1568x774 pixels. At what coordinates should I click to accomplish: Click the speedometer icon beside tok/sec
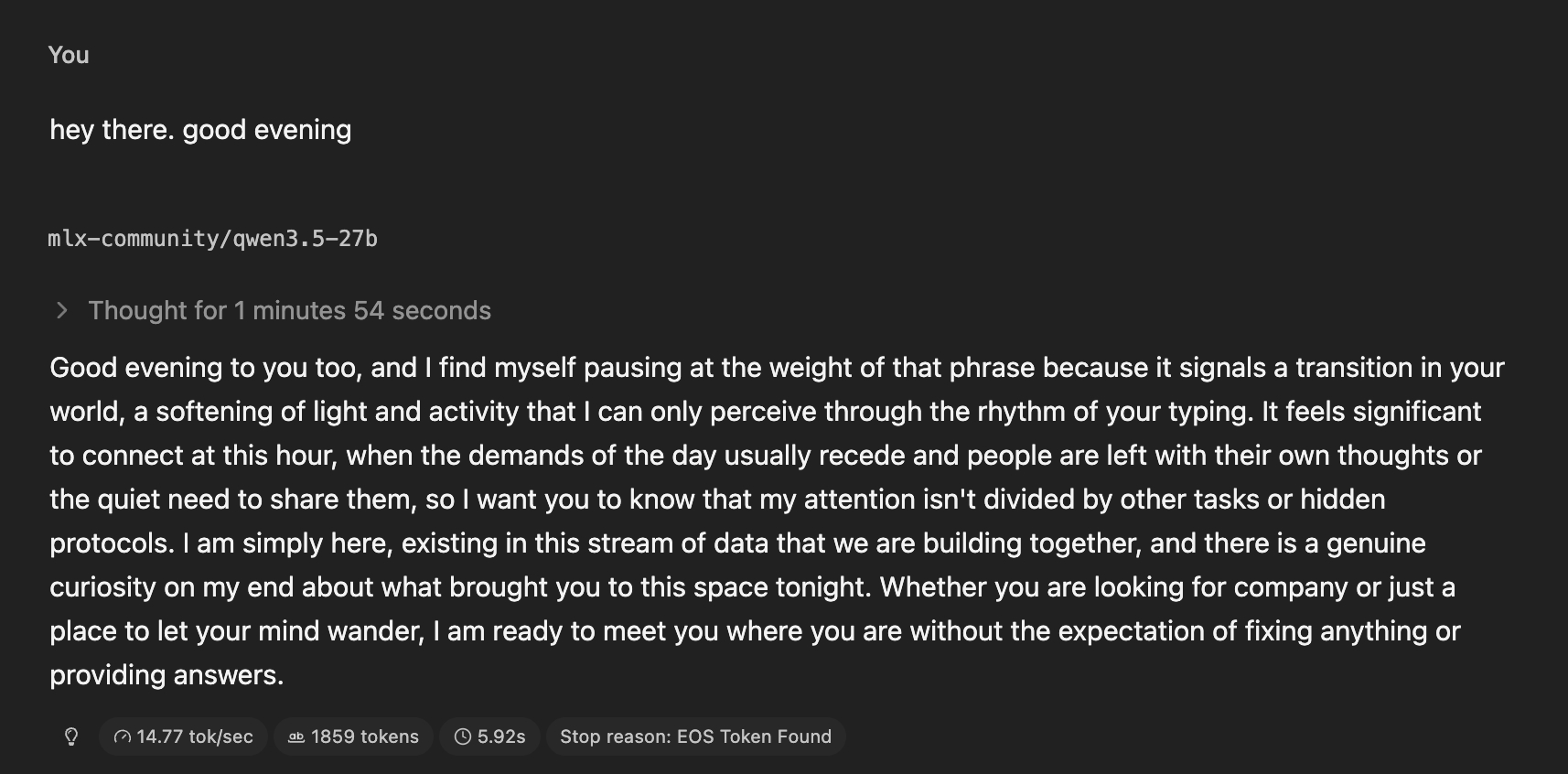(123, 736)
